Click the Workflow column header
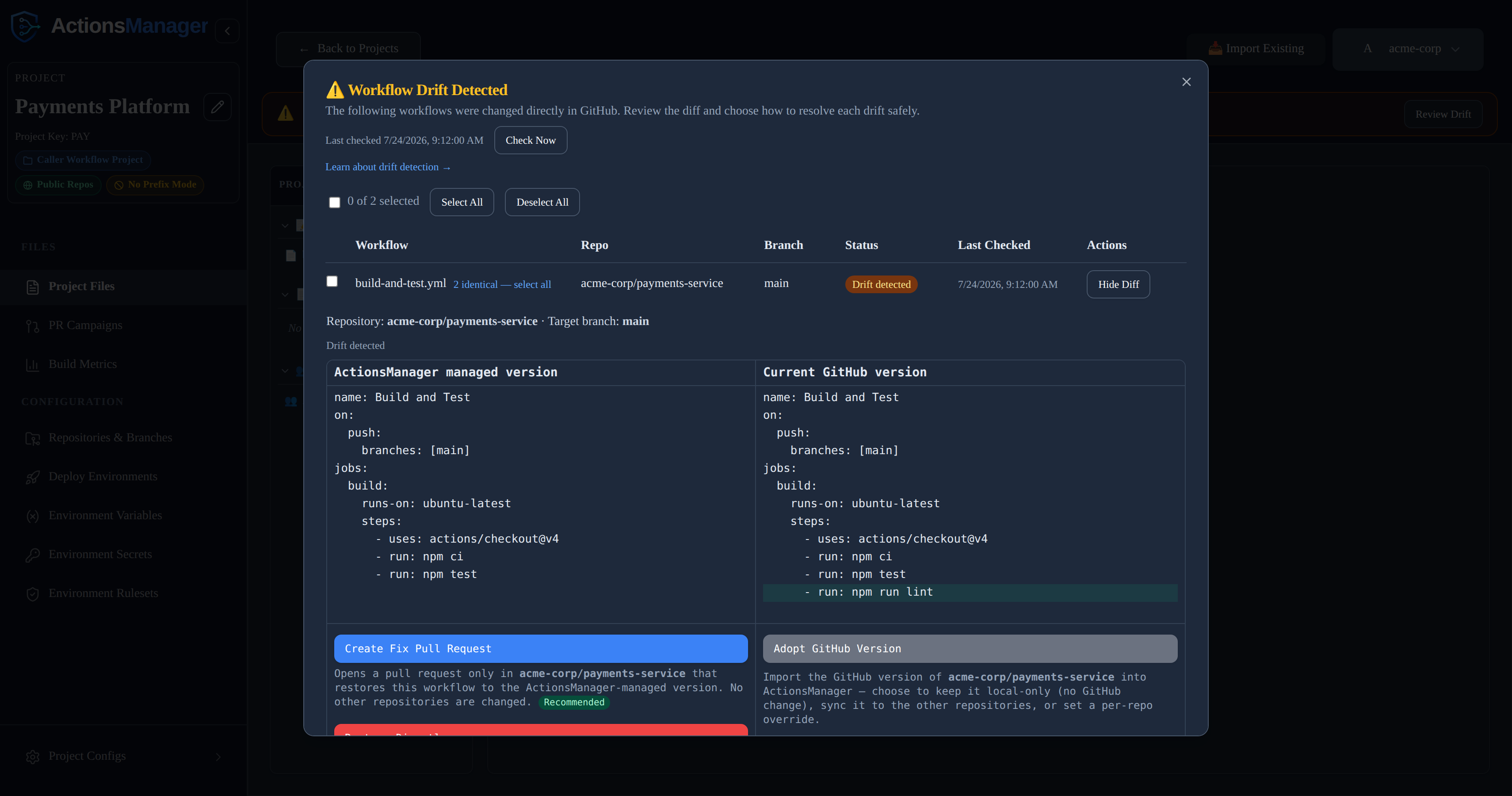Viewport: 1512px width, 796px height. point(382,245)
